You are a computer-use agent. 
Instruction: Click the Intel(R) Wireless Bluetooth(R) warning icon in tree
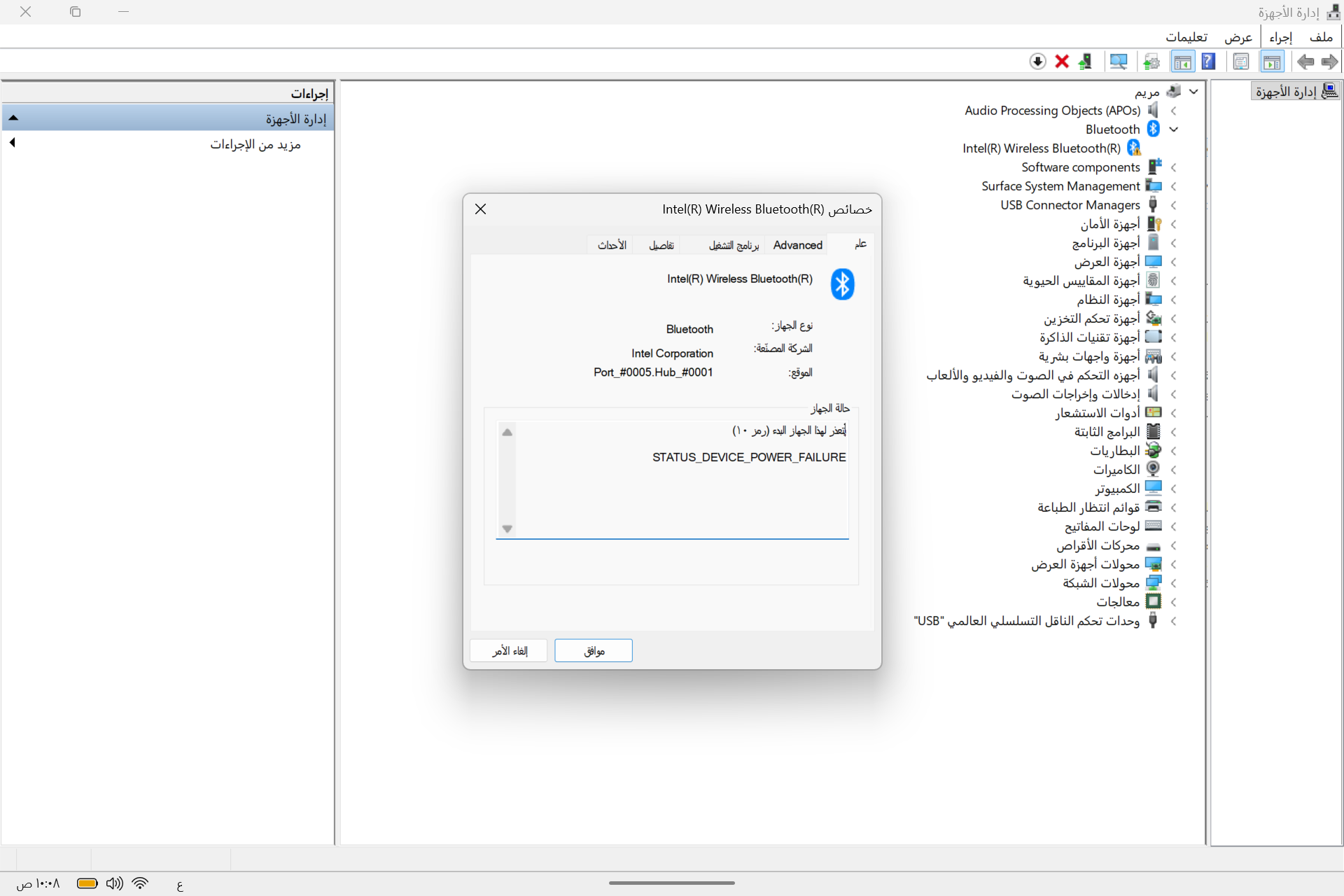(1133, 148)
